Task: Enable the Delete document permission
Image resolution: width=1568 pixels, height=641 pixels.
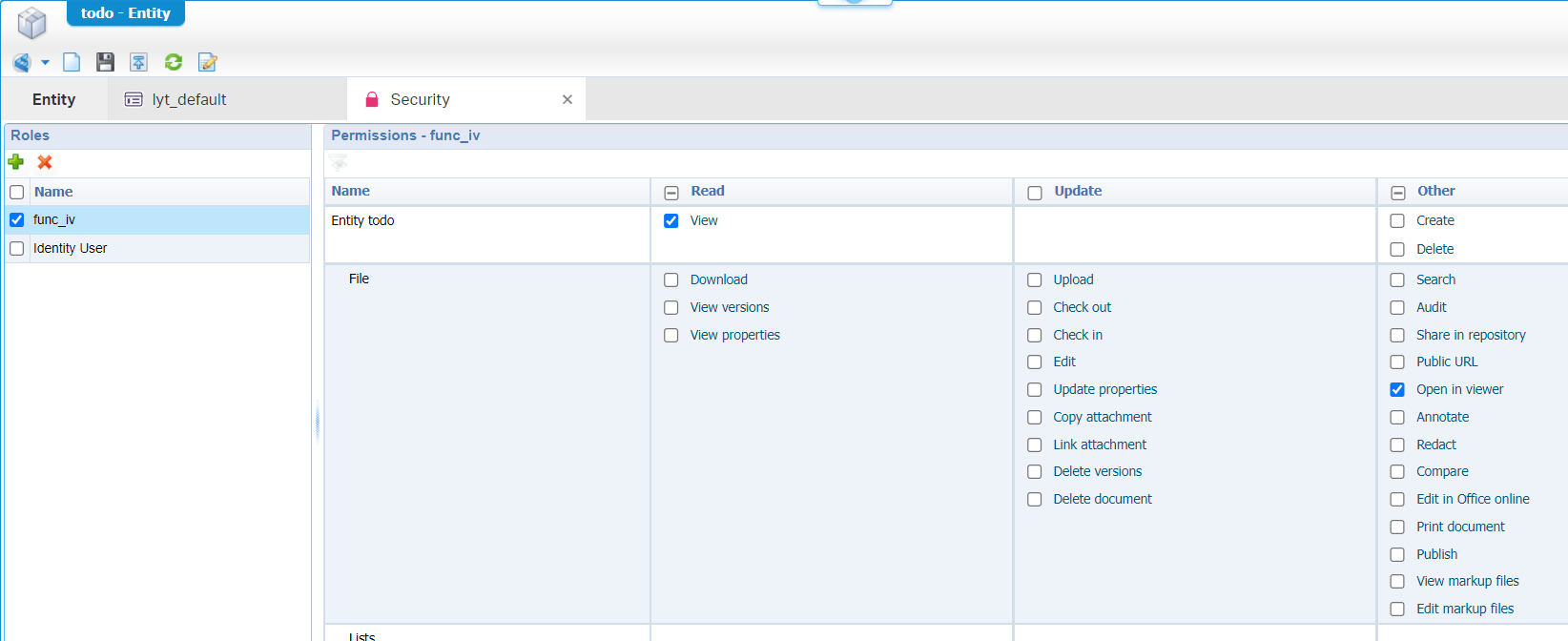Action: [1035, 499]
